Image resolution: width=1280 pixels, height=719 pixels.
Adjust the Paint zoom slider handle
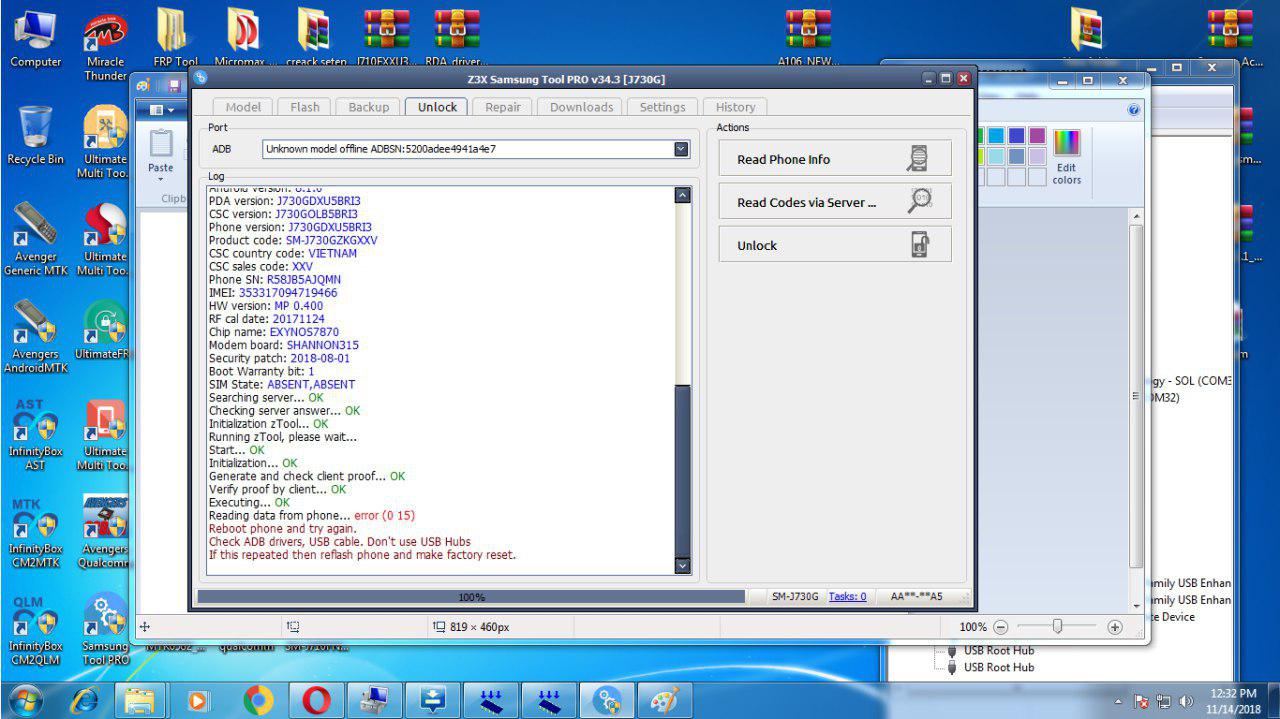point(1058,626)
